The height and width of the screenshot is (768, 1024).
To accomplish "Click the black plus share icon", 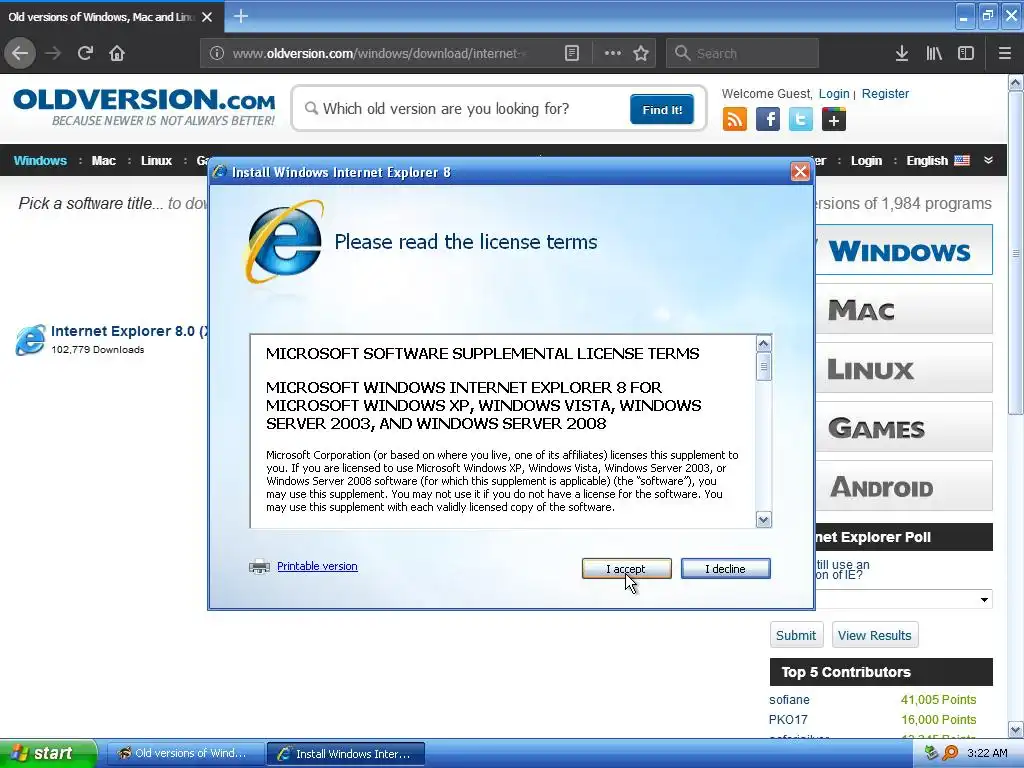I will pyautogui.click(x=834, y=120).
